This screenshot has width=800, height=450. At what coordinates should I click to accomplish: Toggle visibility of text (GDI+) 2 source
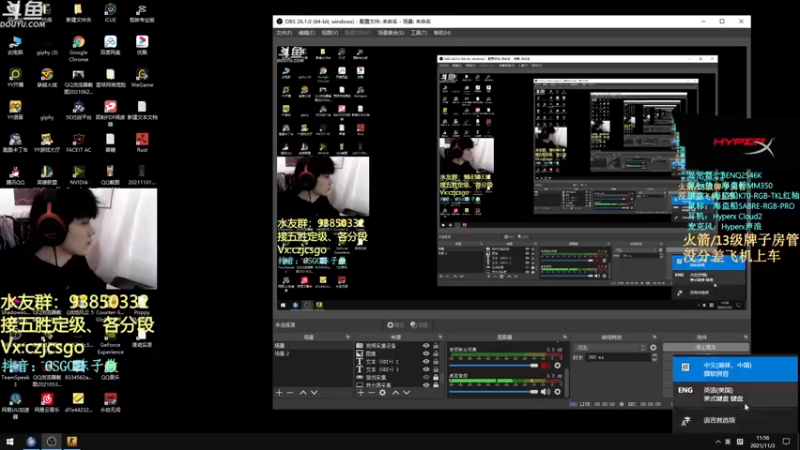(x=426, y=361)
